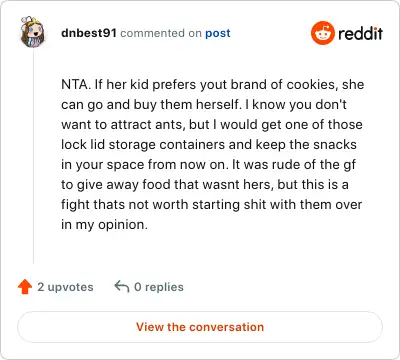Open the Reddit Snoo logo icon
This screenshot has height=360, width=400.
pos(322,33)
